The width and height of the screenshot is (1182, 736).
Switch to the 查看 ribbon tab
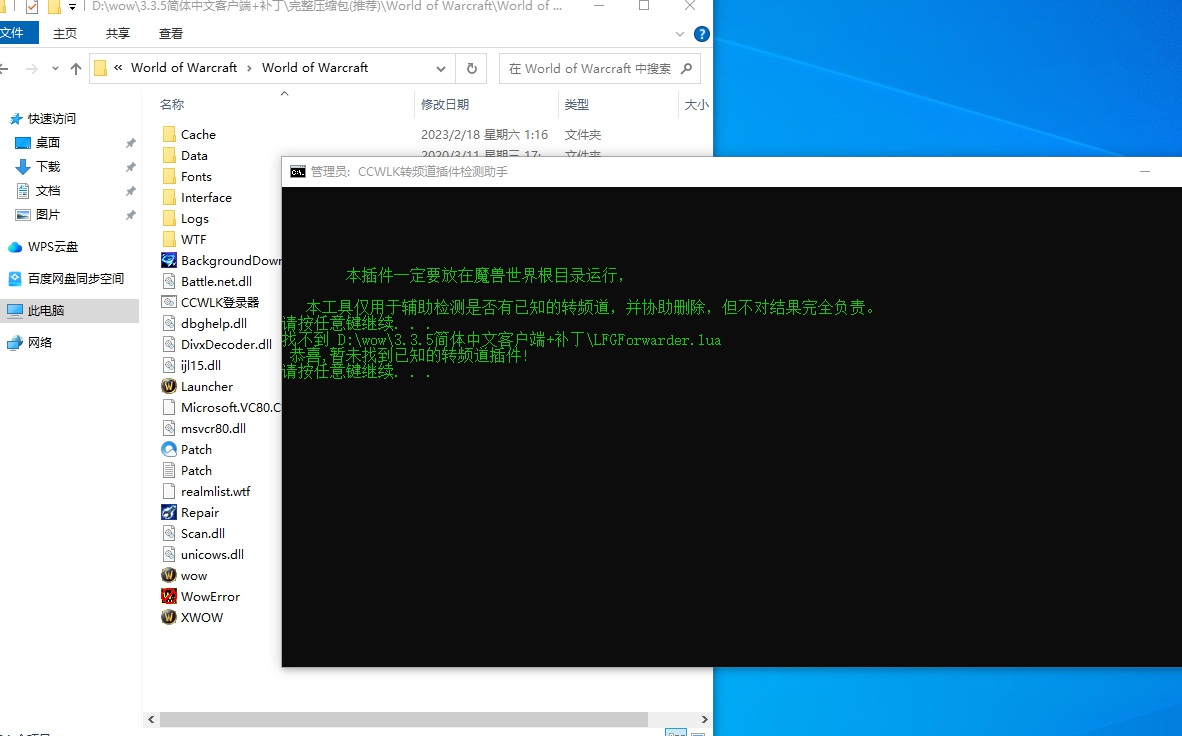[170, 32]
